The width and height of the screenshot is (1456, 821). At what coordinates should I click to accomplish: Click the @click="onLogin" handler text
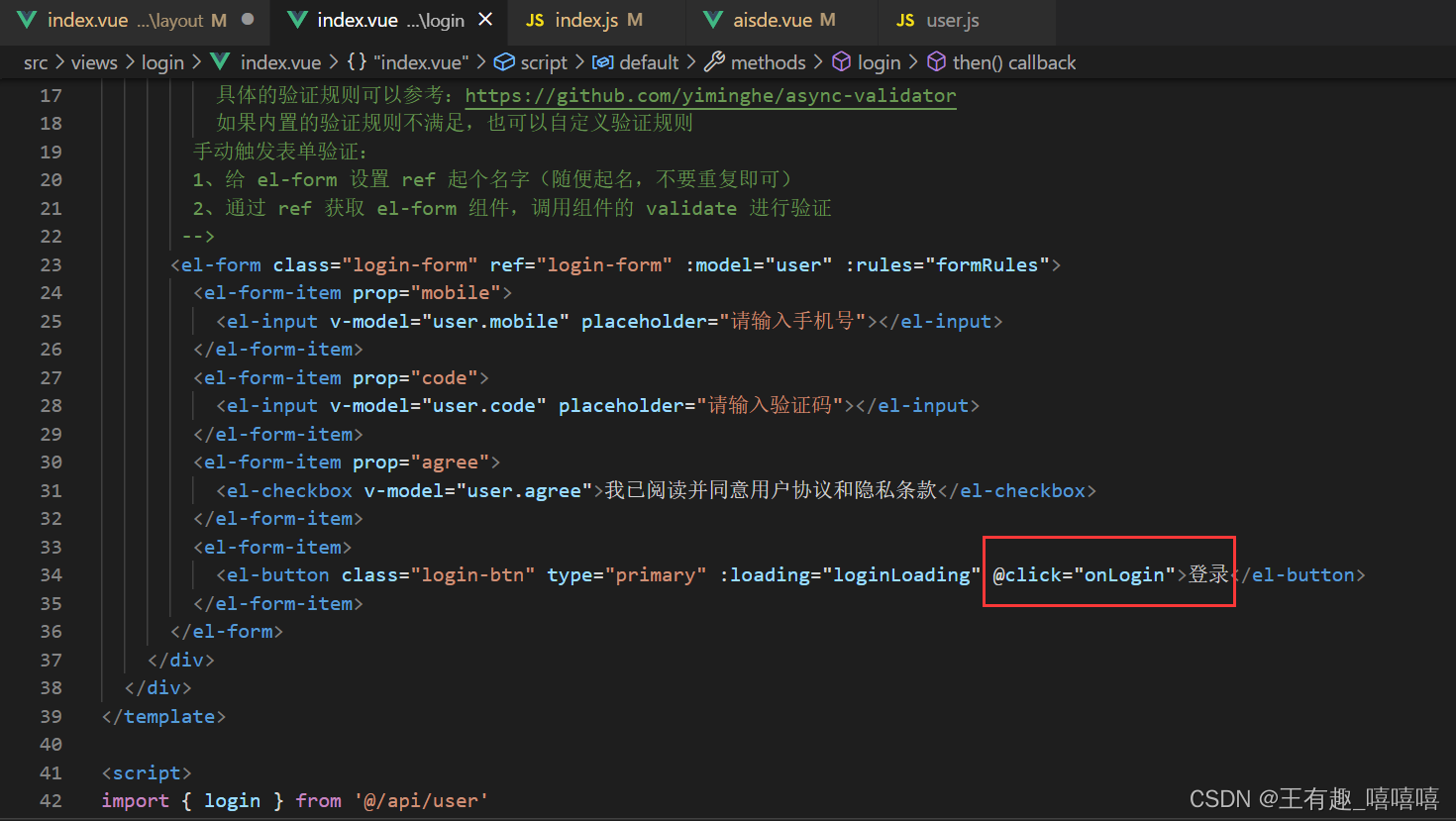1084,575
